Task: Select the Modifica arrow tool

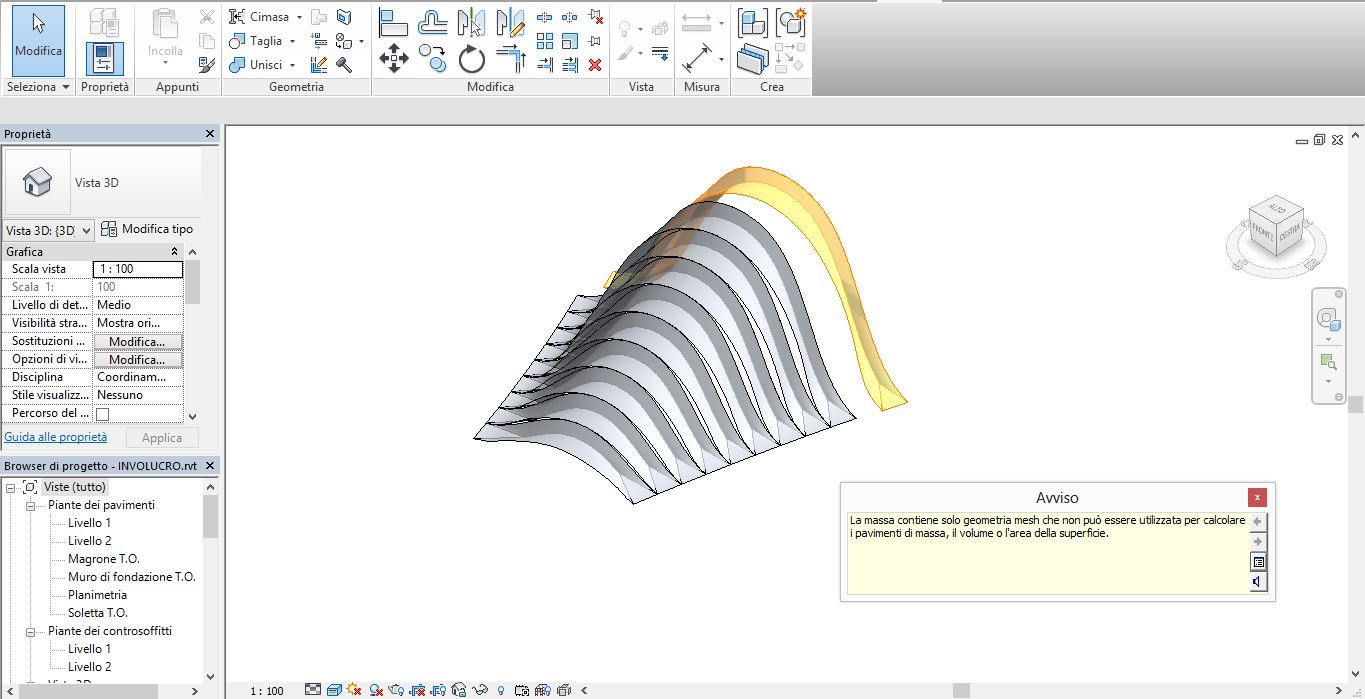Action: [x=39, y=41]
